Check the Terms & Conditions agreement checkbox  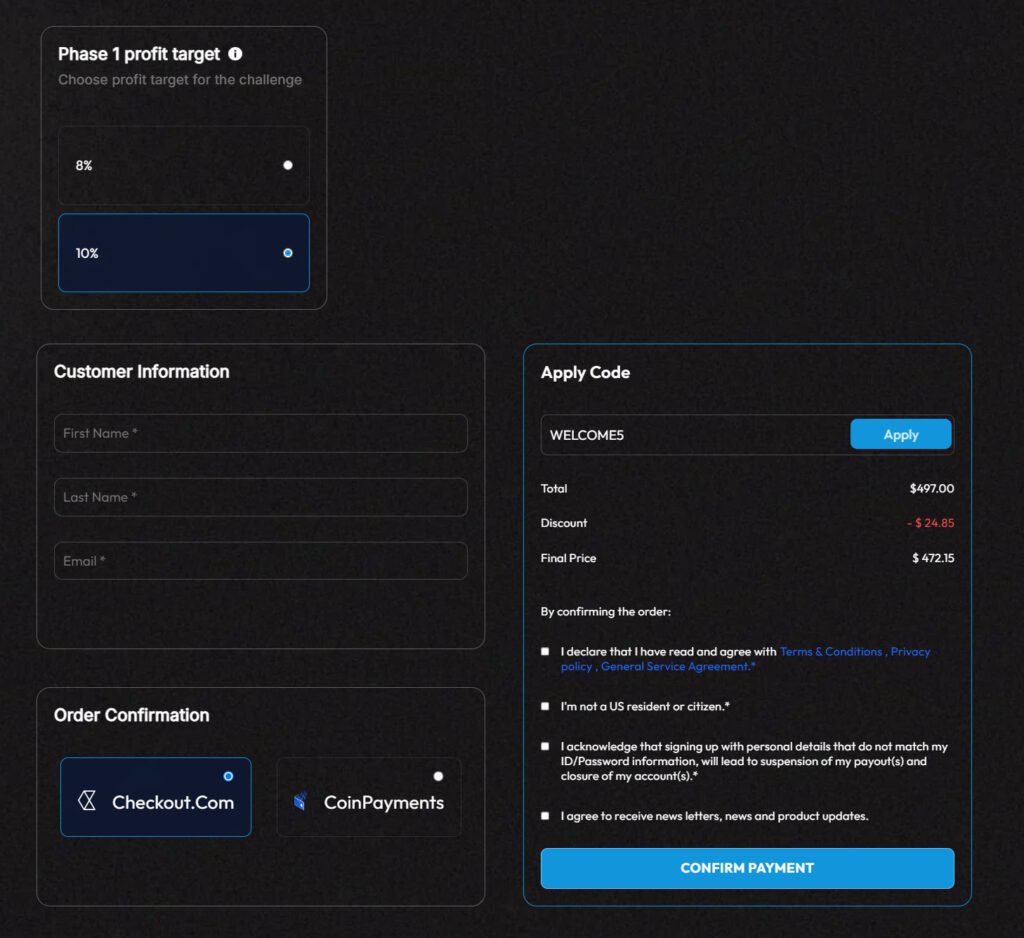[545, 651]
